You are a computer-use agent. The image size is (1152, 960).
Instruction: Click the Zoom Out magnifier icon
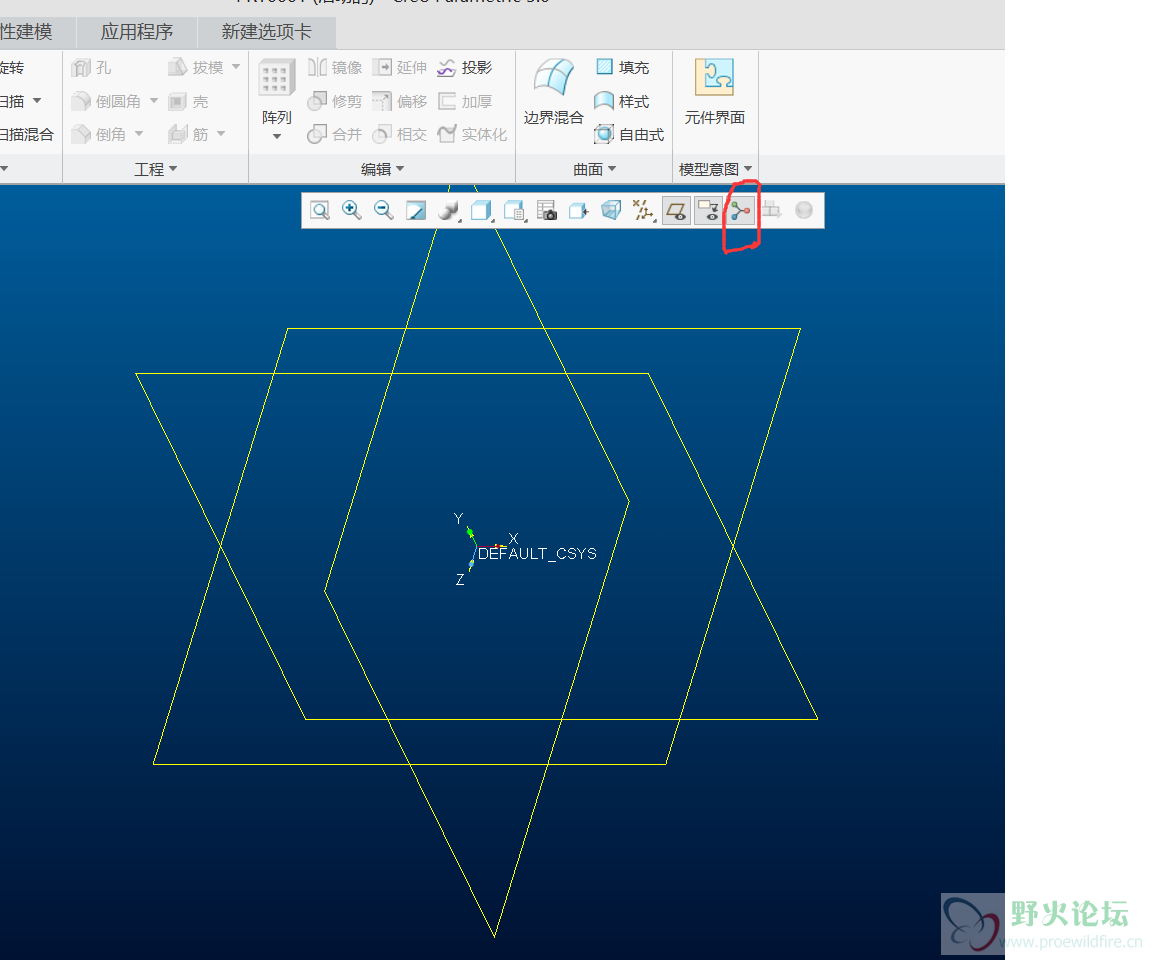[x=384, y=211]
